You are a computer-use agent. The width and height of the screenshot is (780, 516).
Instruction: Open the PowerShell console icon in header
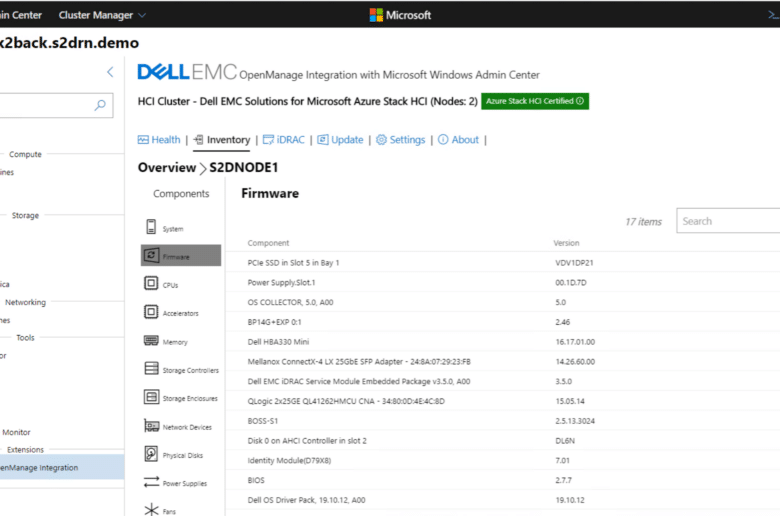click(x=774, y=15)
